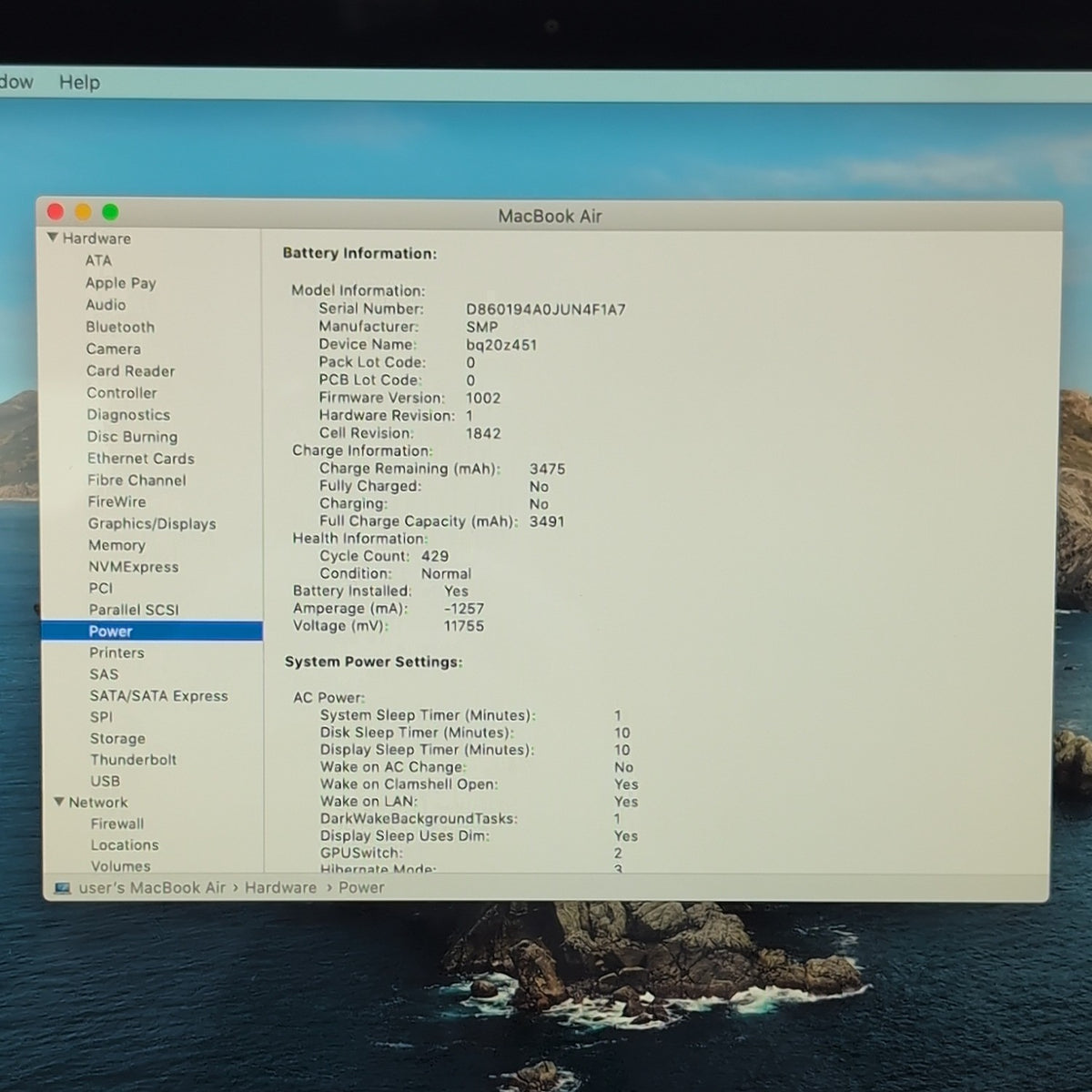View Storage information
Screen dimensions: 1092x1092
pyautogui.click(x=117, y=739)
